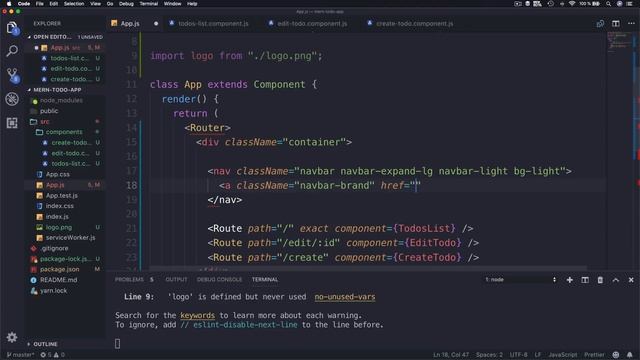The width and height of the screenshot is (640, 360).
Task: Open the Output panel tab
Action: coord(176,280)
